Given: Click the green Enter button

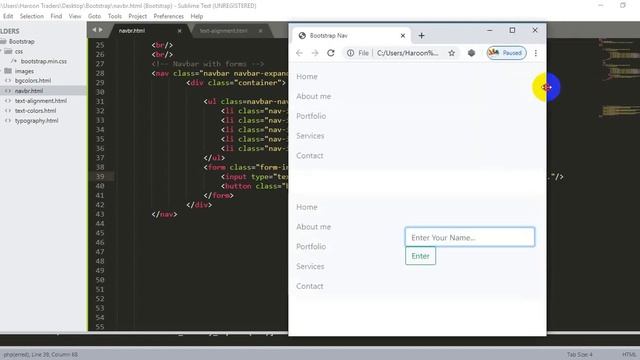Looking at the screenshot, I should (x=420, y=256).
